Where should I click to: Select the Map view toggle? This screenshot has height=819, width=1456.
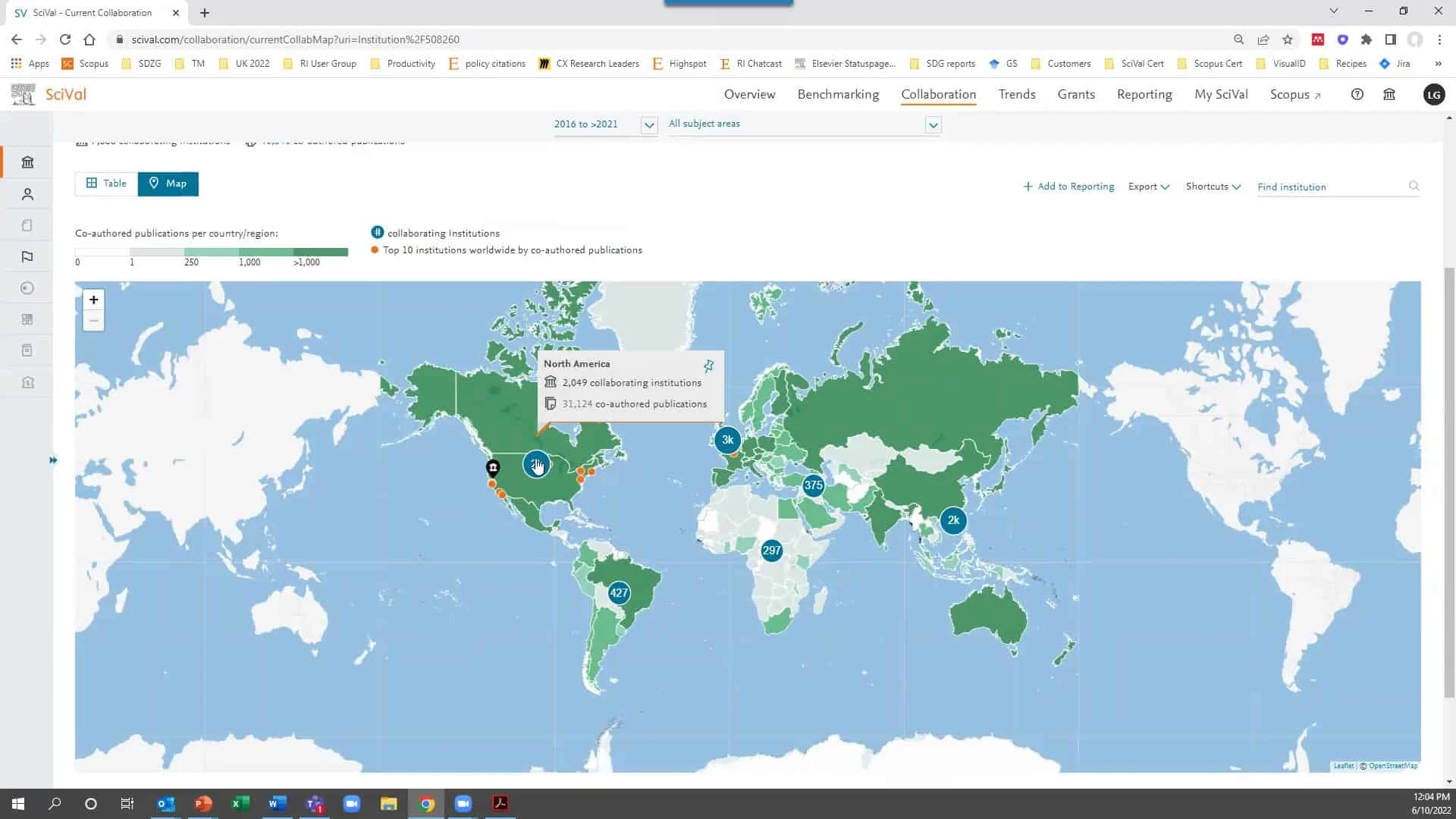tap(168, 184)
